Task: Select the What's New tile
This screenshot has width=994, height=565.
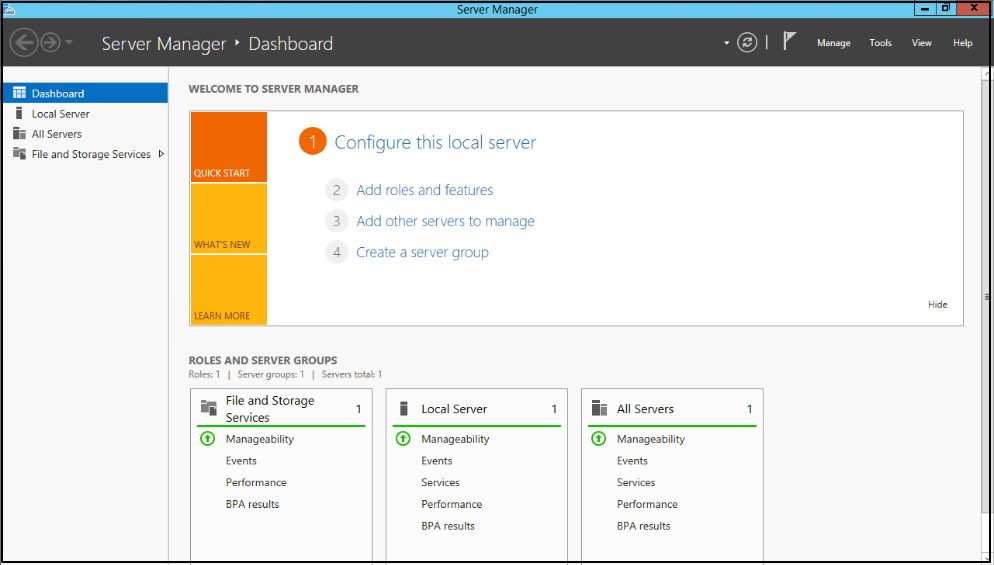Action: pyautogui.click(x=229, y=219)
